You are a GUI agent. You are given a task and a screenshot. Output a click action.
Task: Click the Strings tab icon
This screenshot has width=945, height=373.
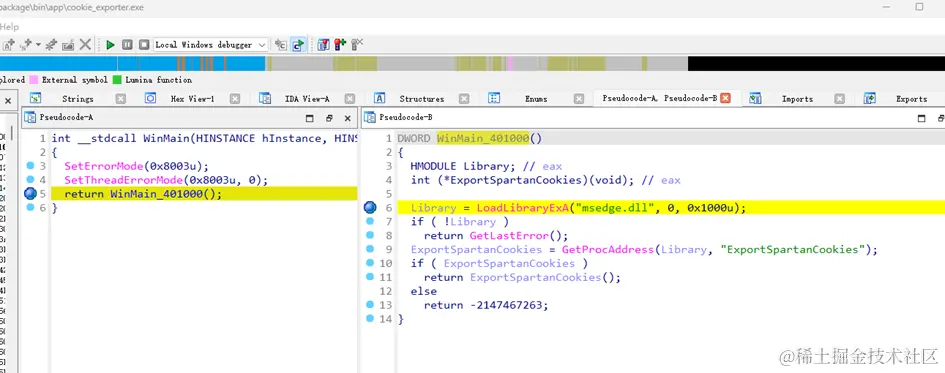coord(36,99)
